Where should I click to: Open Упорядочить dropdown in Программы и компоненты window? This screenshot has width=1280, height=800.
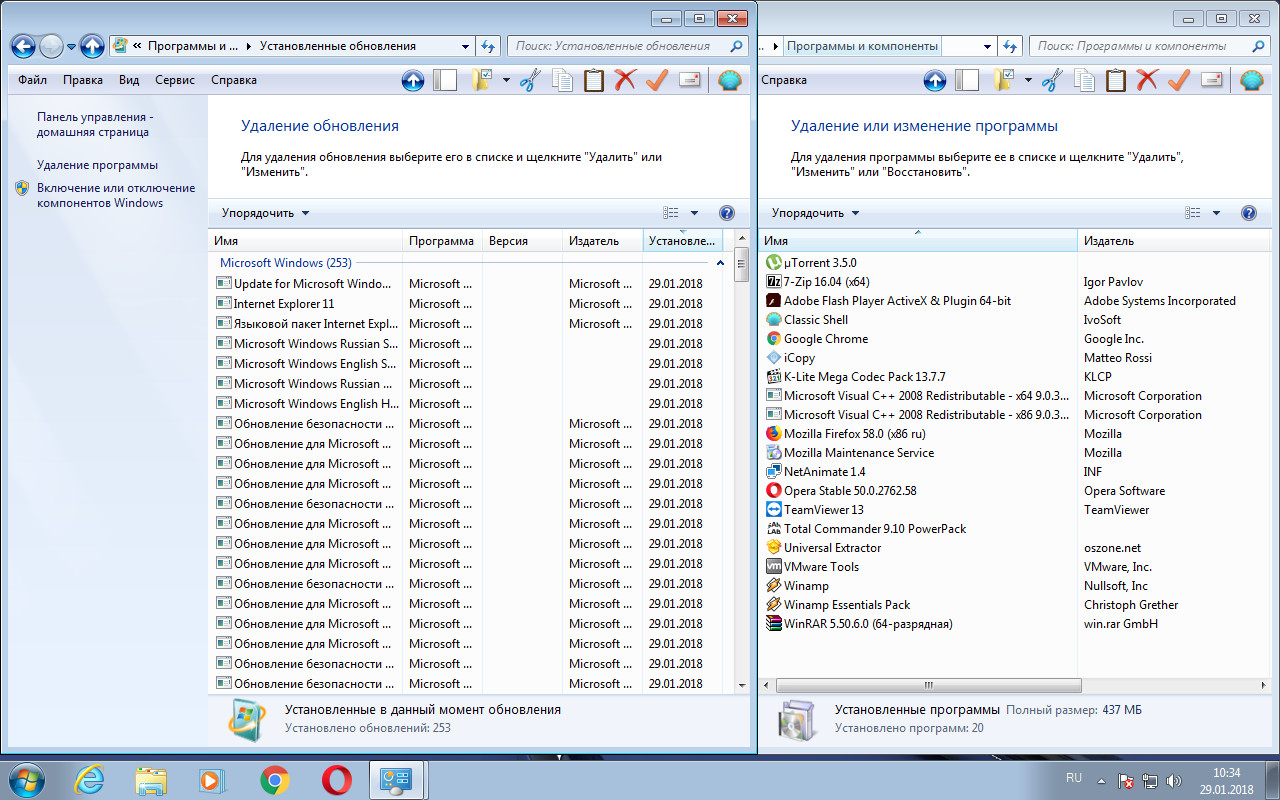point(816,213)
